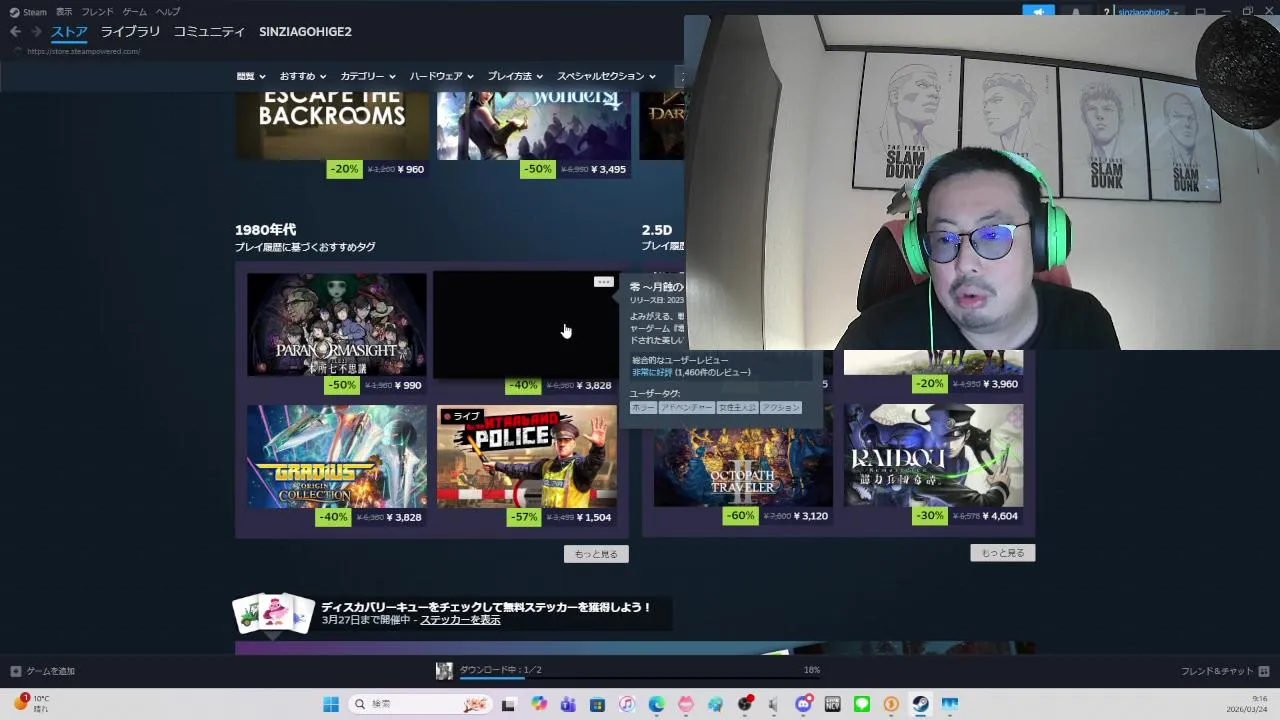Screen dimensions: 1280x720
Task: Click the 女性主人公 user tag
Action: point(737,408)
